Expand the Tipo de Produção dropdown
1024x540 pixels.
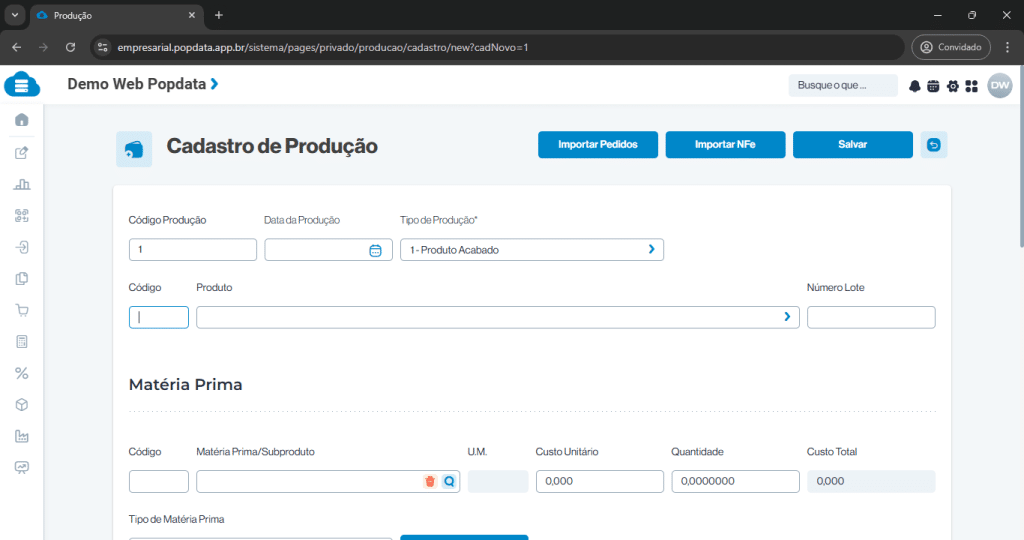point(651,250)
